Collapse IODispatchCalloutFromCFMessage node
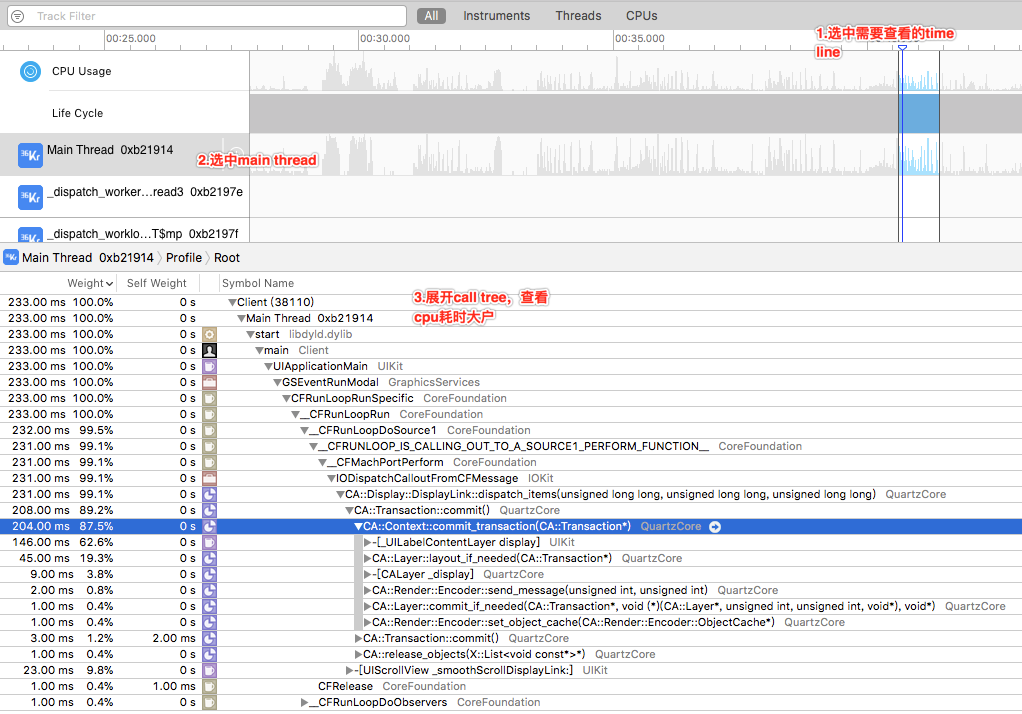Image resolution: width=1022 pixels, height=714 pixels. (331, 478)
